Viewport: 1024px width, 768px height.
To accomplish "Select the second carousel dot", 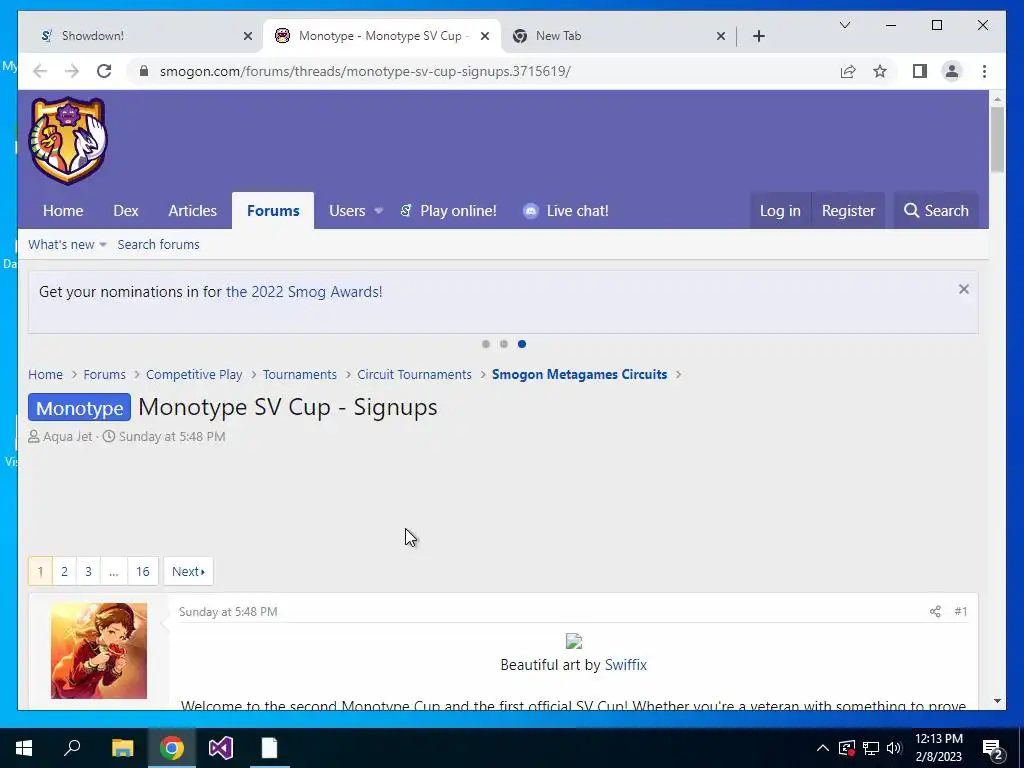I will coord(504,344).
